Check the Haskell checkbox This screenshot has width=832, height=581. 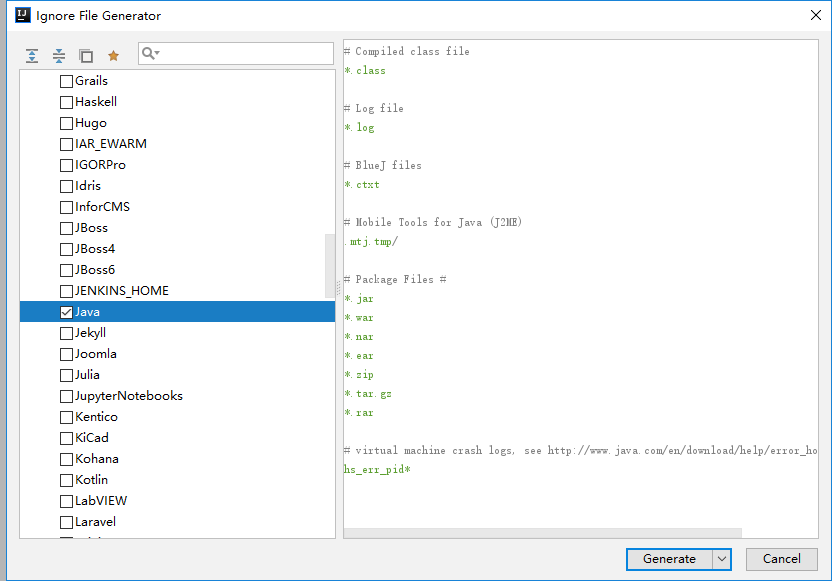(66, 102)
